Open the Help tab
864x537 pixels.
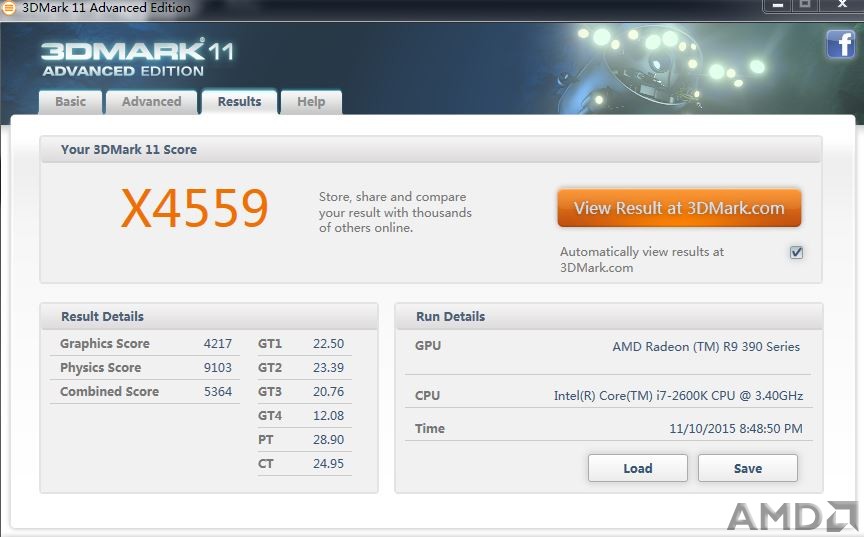point(311,102)
